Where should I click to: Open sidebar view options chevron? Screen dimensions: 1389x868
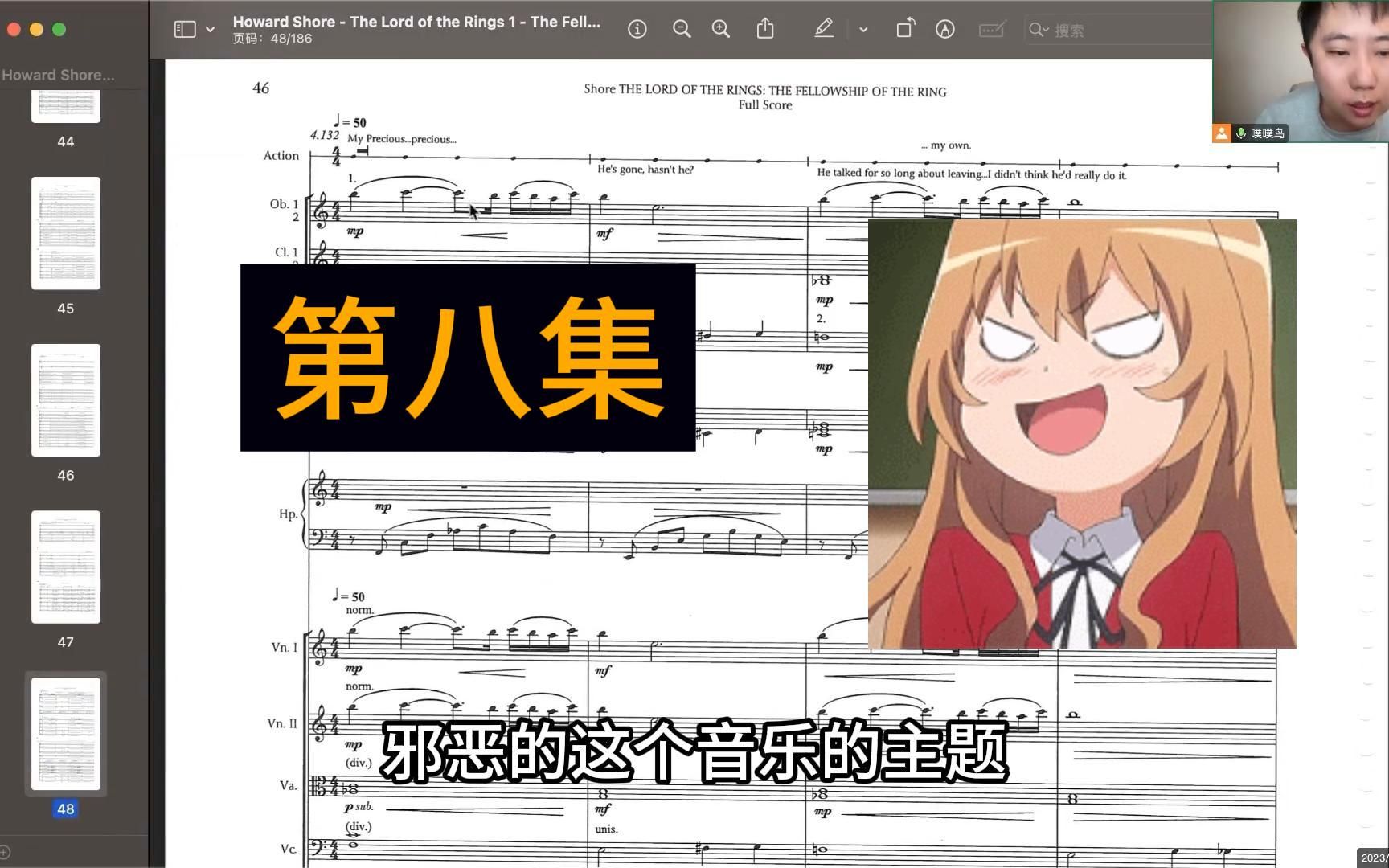pyautogui.click(x=211, y=29)
